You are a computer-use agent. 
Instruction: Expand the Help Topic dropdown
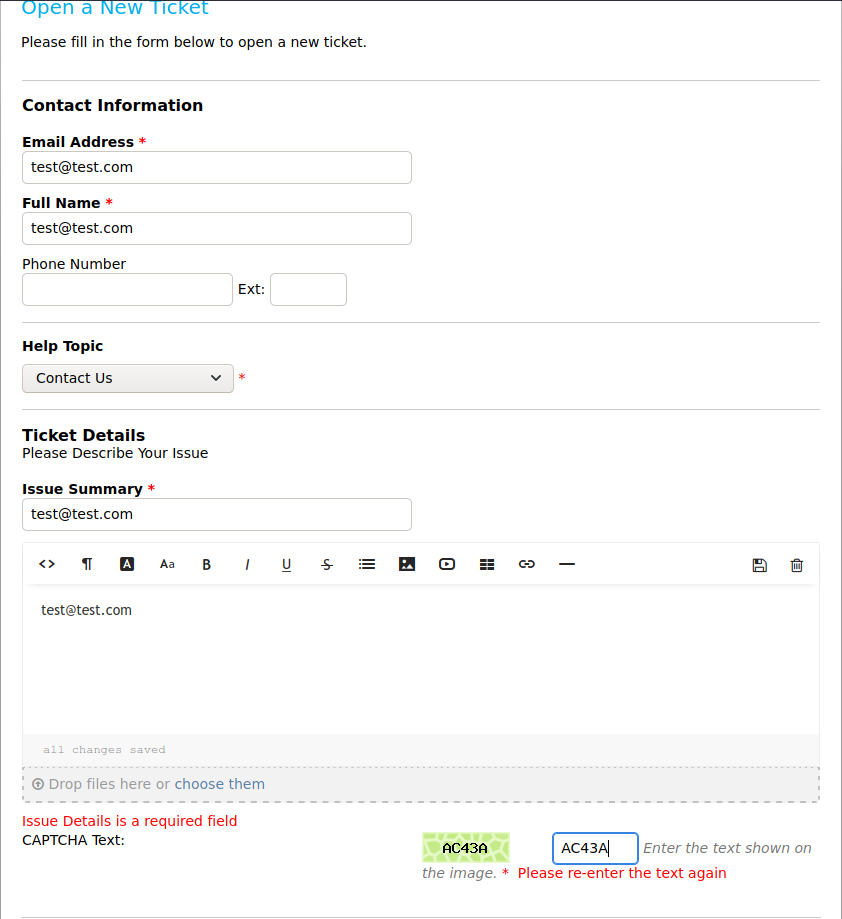click(128, 378)
